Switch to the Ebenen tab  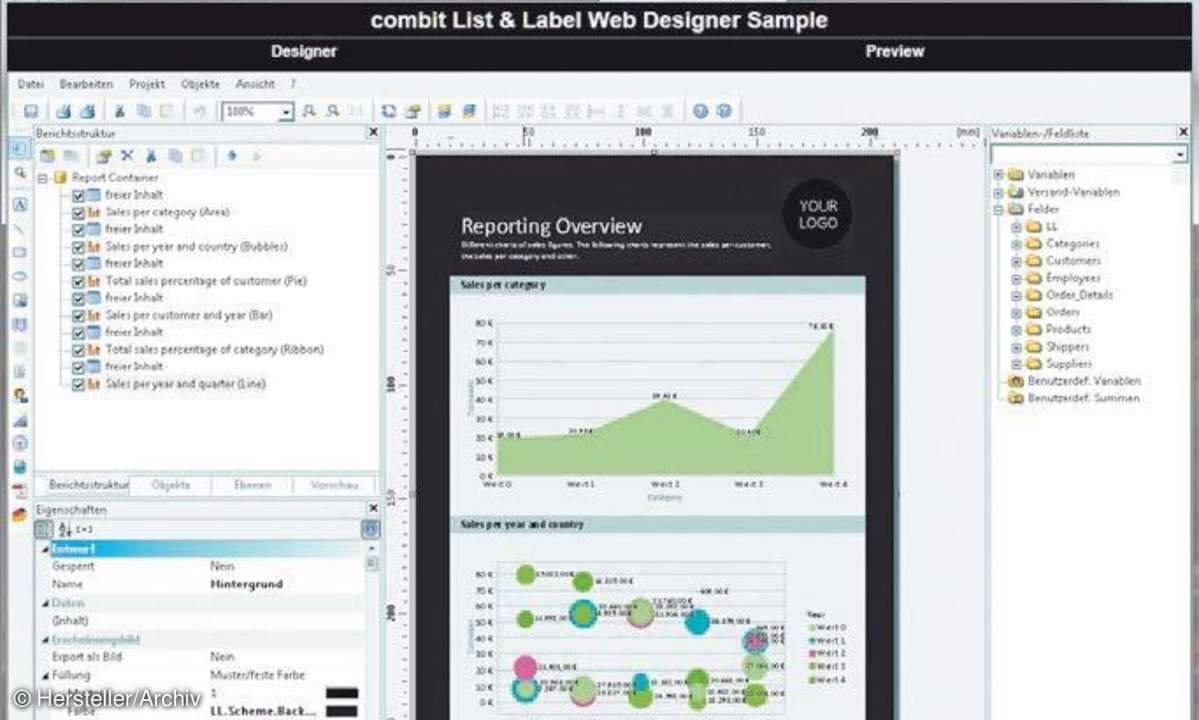(x=252, y=485)
